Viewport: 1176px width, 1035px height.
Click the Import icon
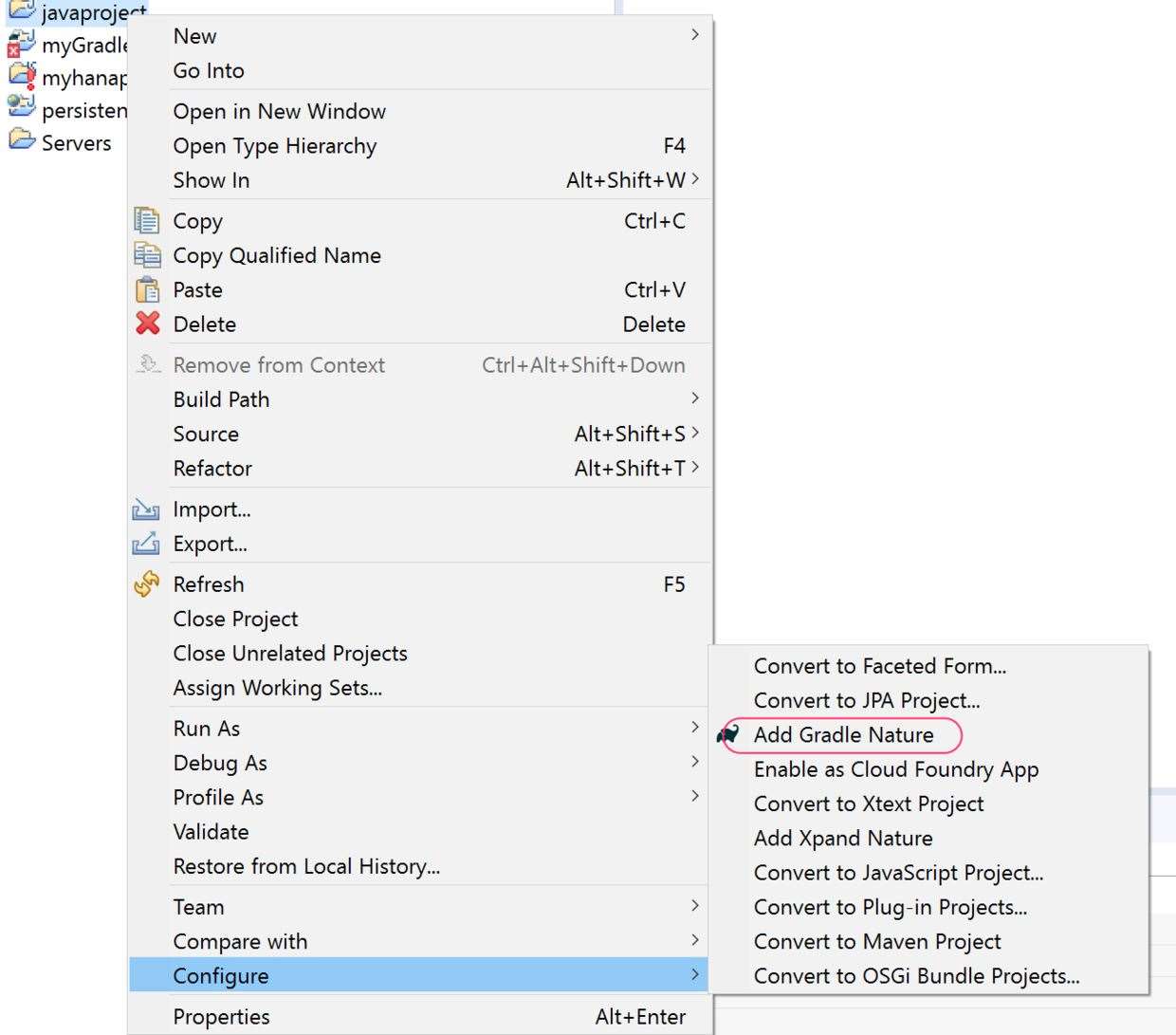pos(146,509)
